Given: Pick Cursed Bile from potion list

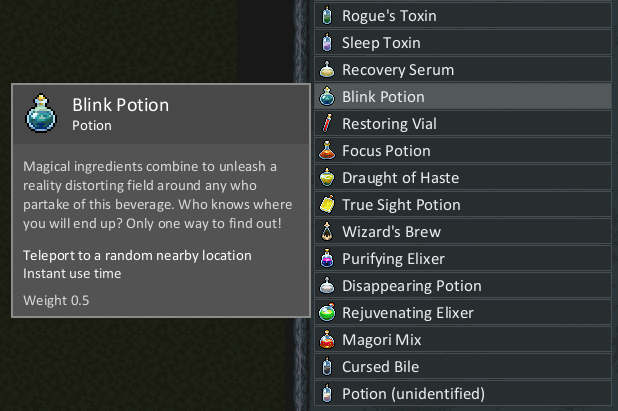Looking at the screenshot, I should (x=463, y=367).
